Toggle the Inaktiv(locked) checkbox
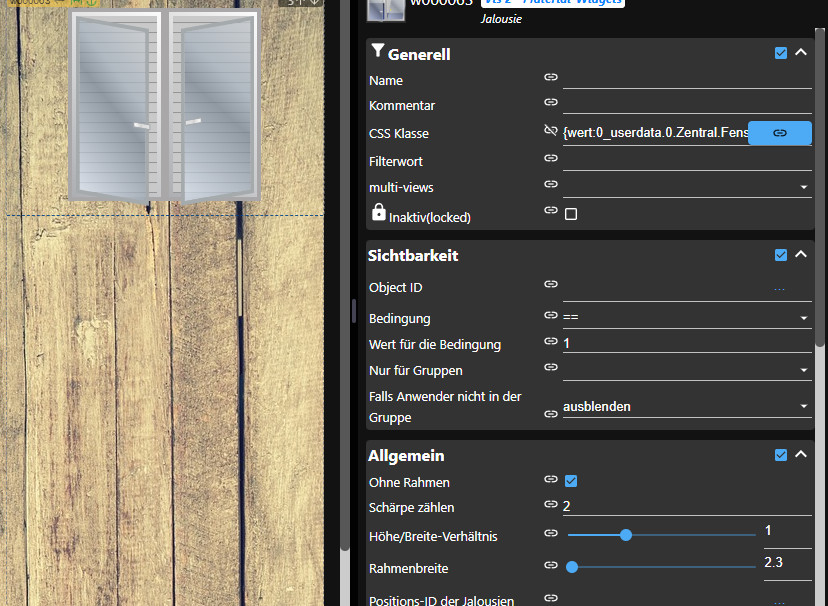828x606 pixels. pyautogui.click(x=571, y=214)
